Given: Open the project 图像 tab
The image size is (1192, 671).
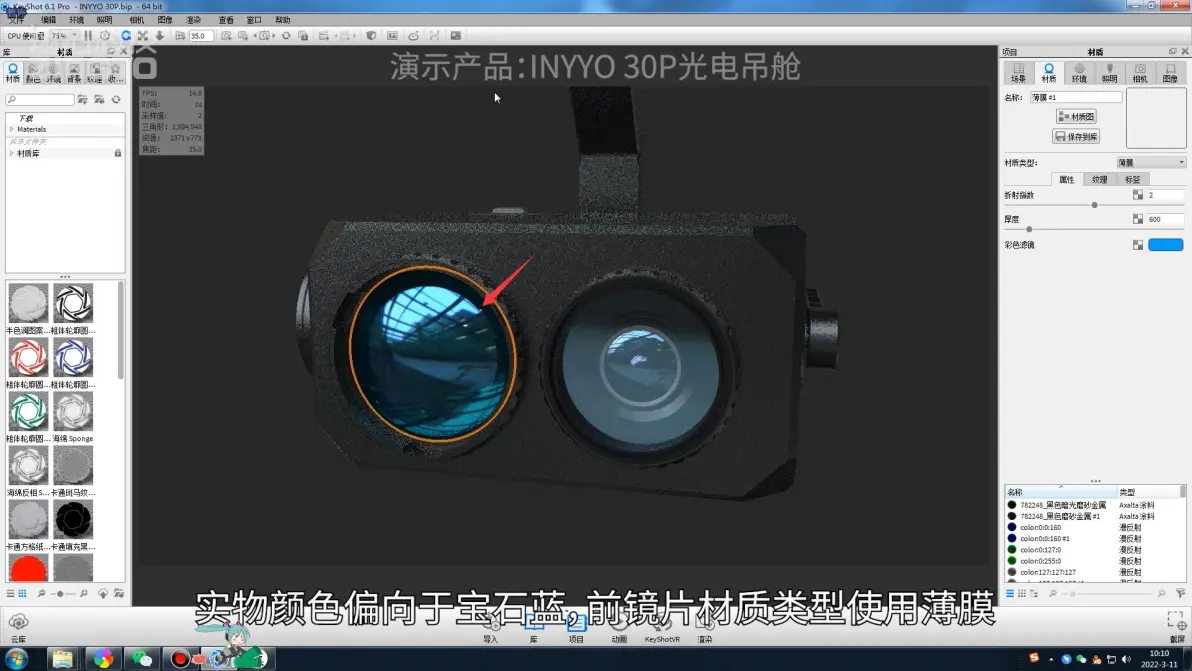Looking at the screenshot, I should click(1170, 73).
